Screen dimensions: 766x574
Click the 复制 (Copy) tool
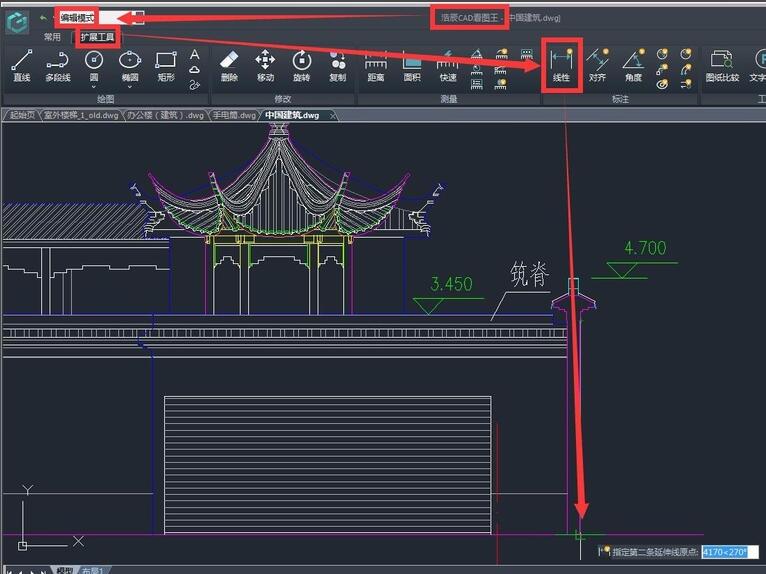[x=337, y=65]
